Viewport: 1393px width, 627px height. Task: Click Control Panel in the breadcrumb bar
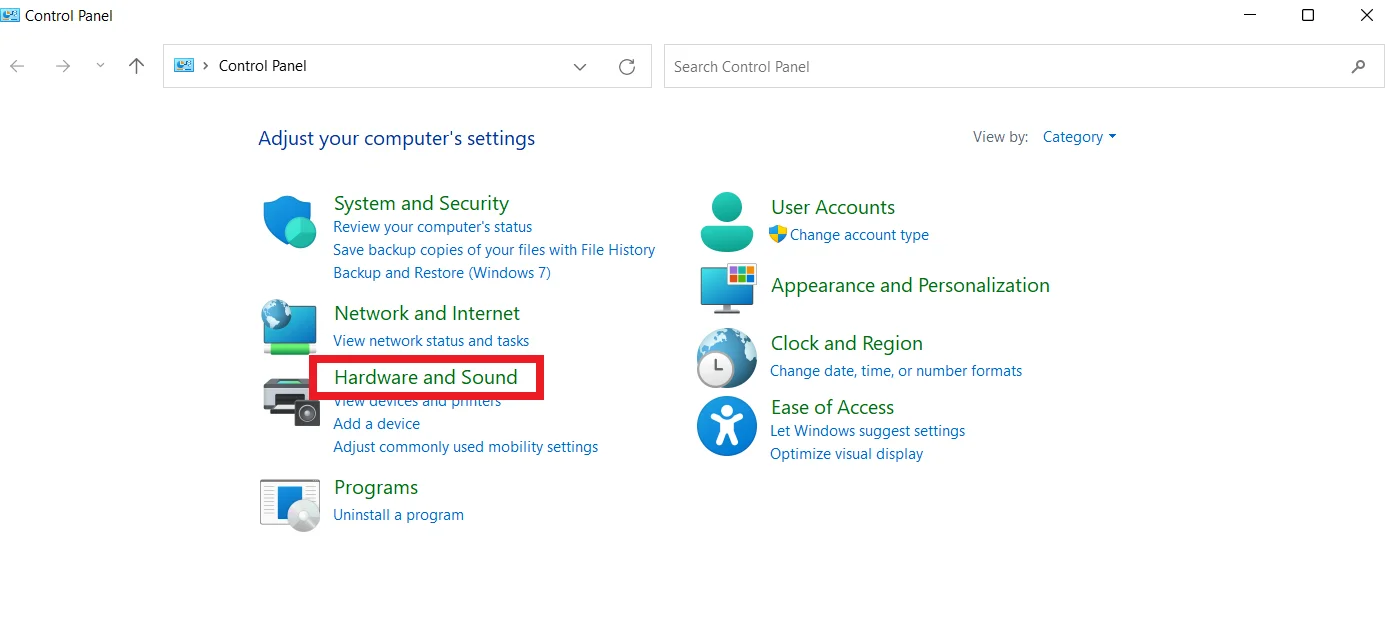262,65
